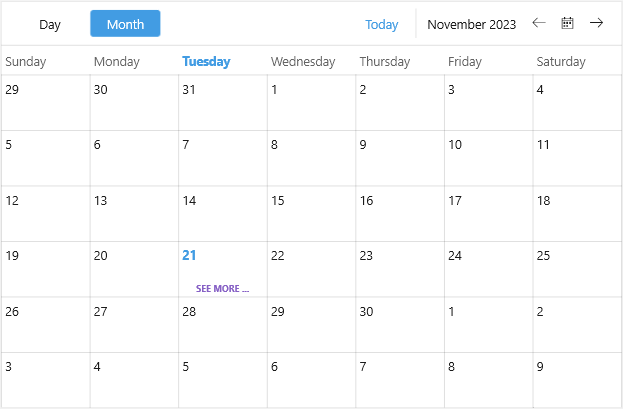Select November 15 day cell
This screenshot has height=409, width=623.
pos(311,214)
